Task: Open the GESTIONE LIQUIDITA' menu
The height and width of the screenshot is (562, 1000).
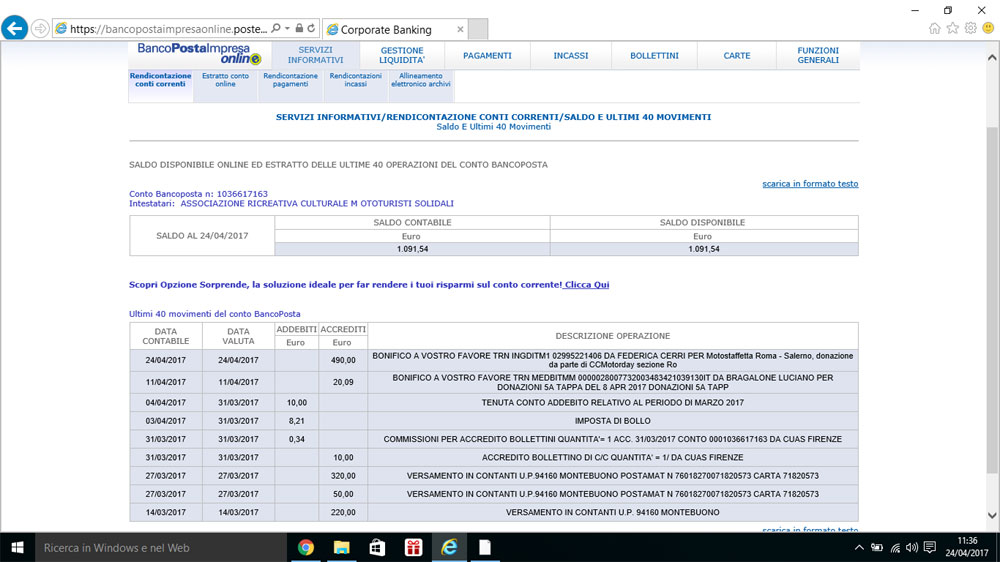Action: coord(402,55)
